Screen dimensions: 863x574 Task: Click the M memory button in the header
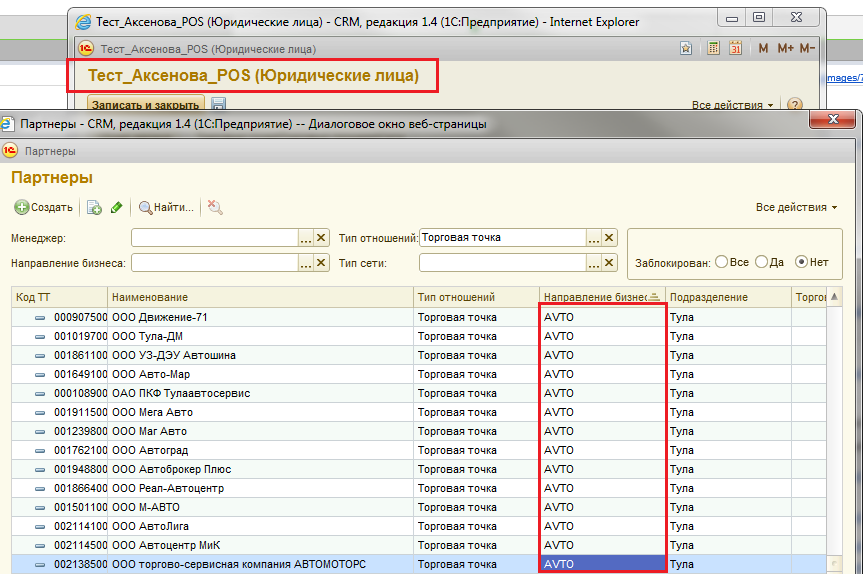pyautogui.click(x=763, y=48)
